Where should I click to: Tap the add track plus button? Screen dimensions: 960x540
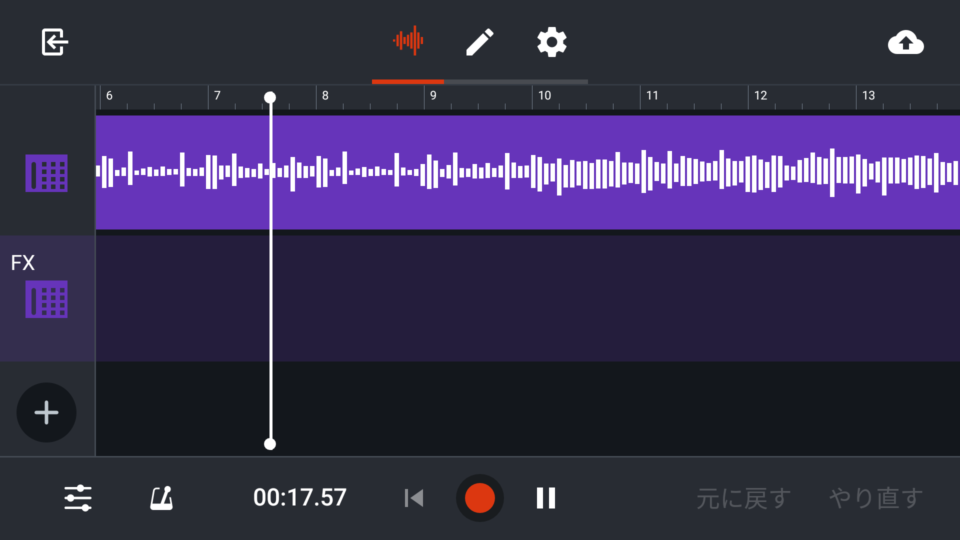tap(47, 413)
